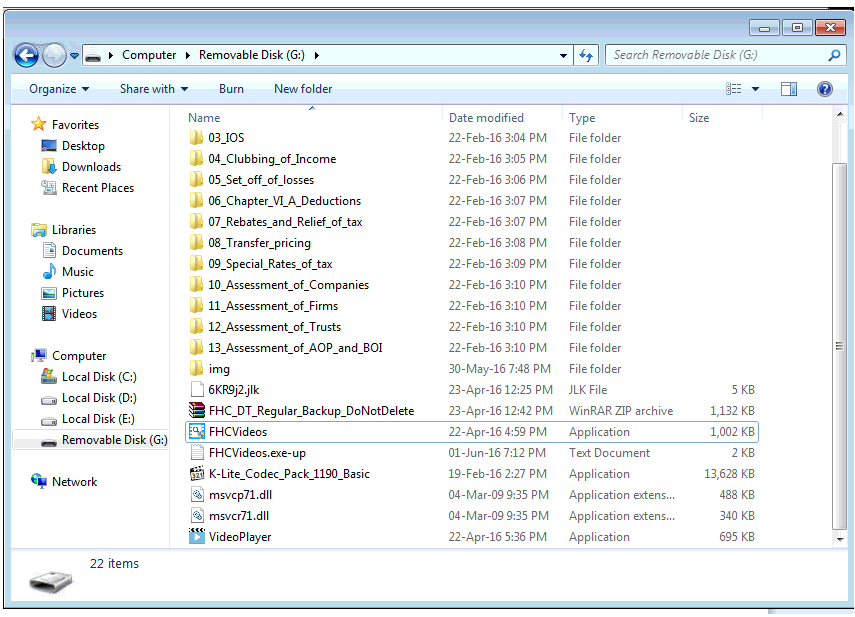Open the view options dropdown arrow
855x617 pixels.
tap(755, 89)
